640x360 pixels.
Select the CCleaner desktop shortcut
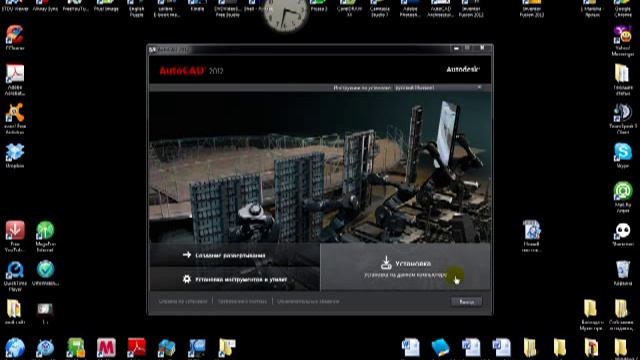[x=15, y=38]
